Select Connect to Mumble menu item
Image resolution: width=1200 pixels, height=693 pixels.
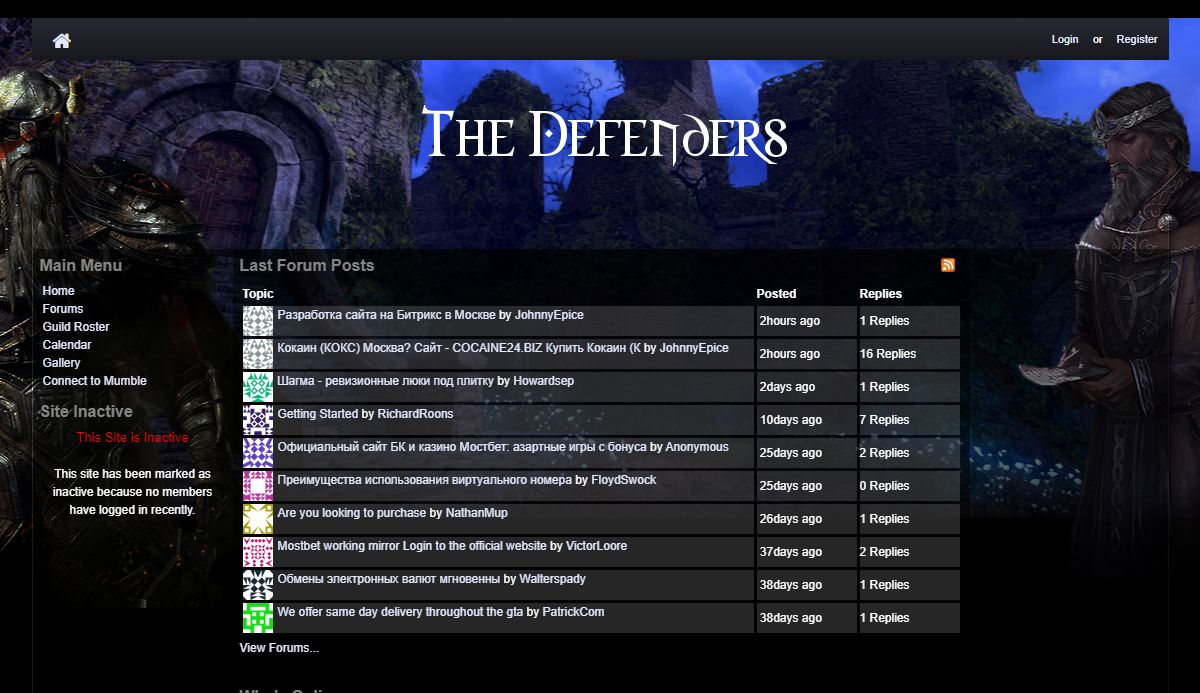94,381
